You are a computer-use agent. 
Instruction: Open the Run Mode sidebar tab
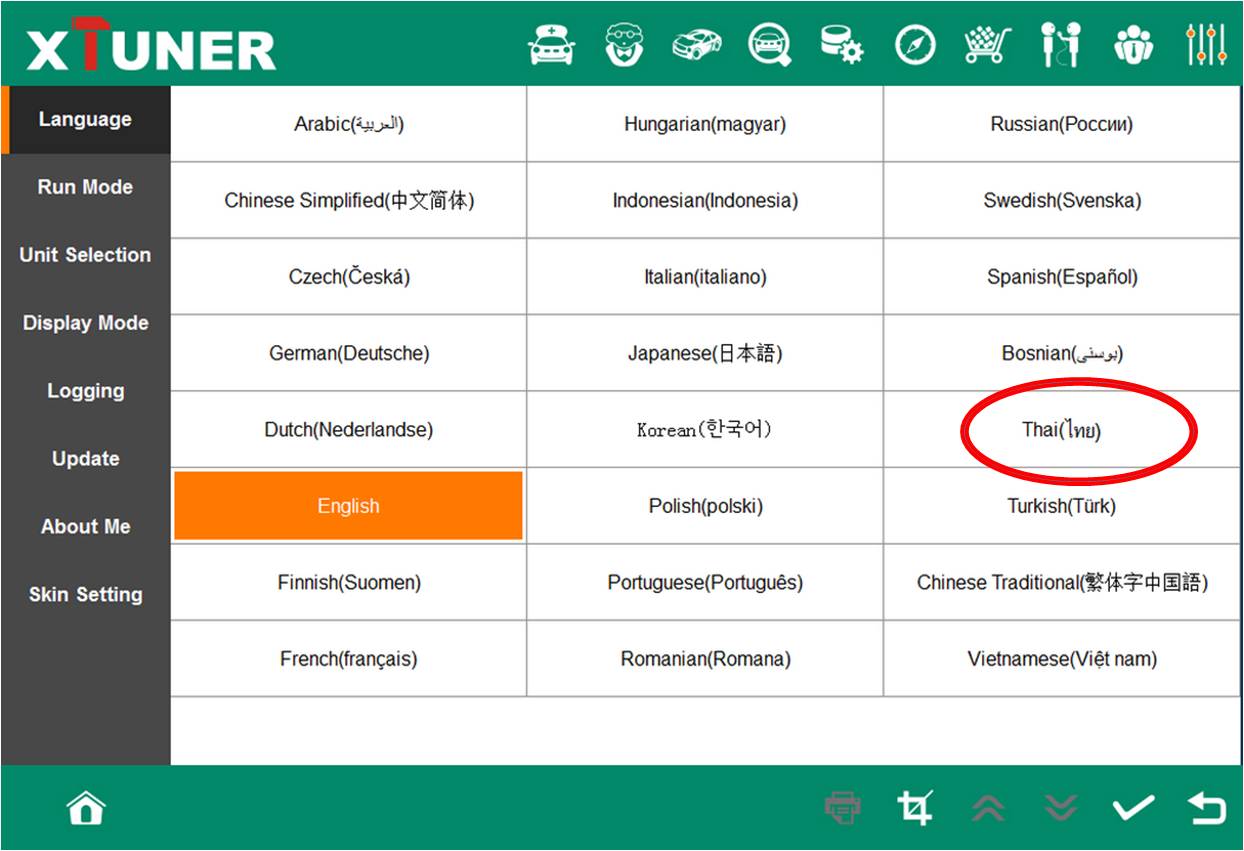[x=85, y=187]
